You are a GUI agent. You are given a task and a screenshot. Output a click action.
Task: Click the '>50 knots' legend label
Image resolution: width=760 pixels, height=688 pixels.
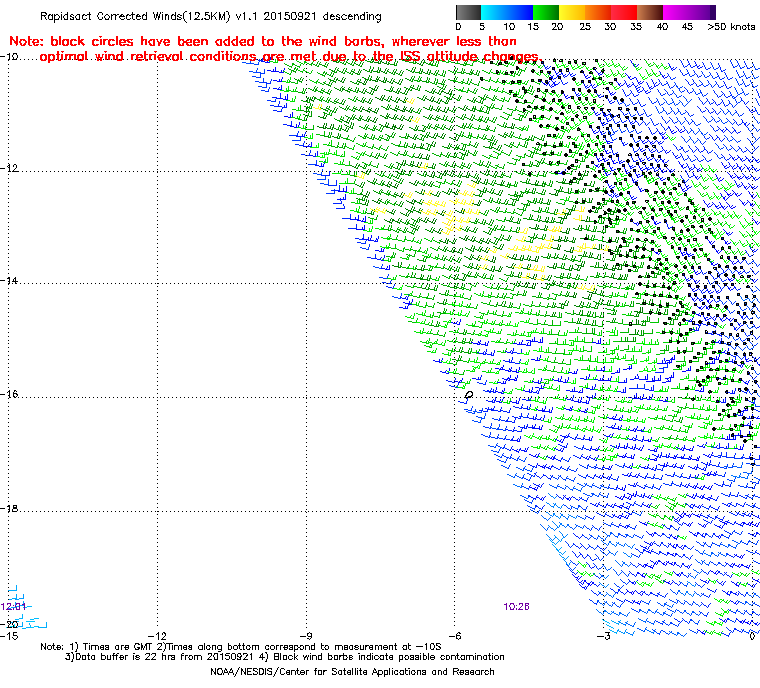(x=731, y=27)
